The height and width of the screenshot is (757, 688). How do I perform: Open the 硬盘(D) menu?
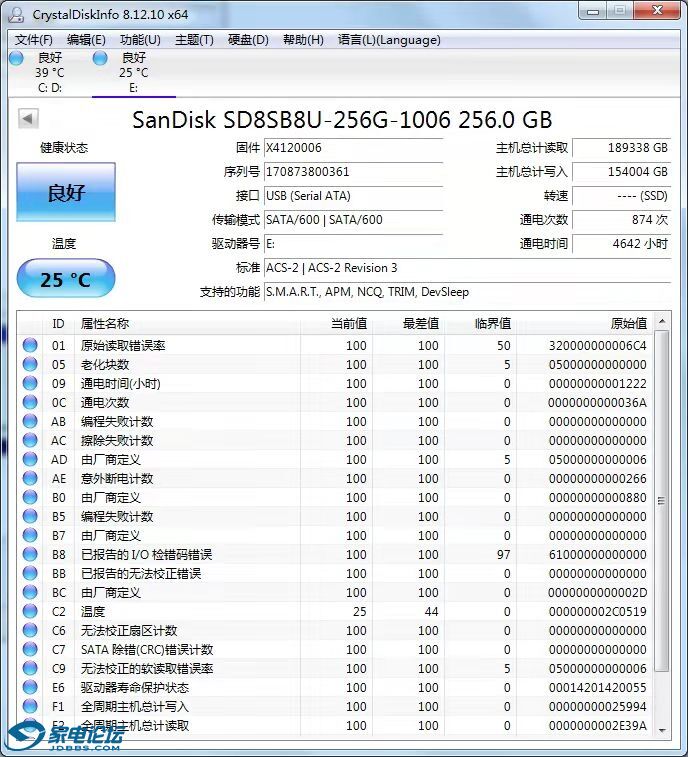coord(248,40)
